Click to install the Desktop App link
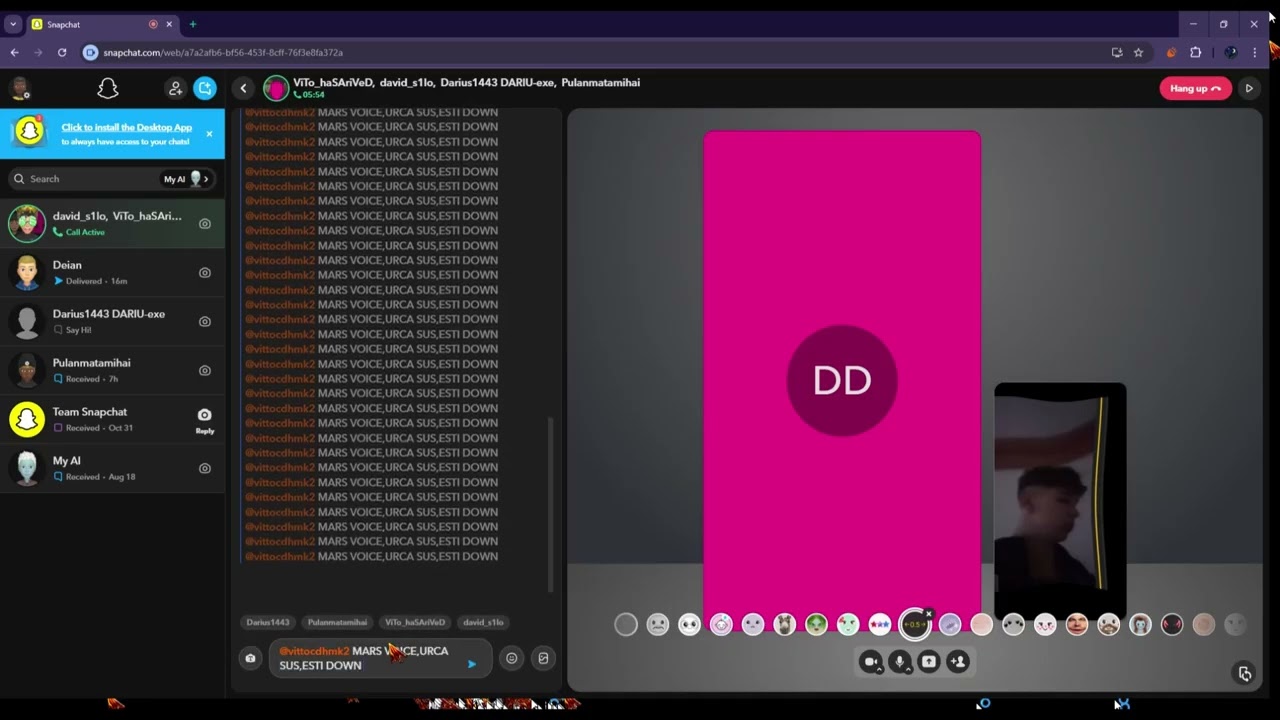This screenshot has width=1280, height=720. coord(127,127)
